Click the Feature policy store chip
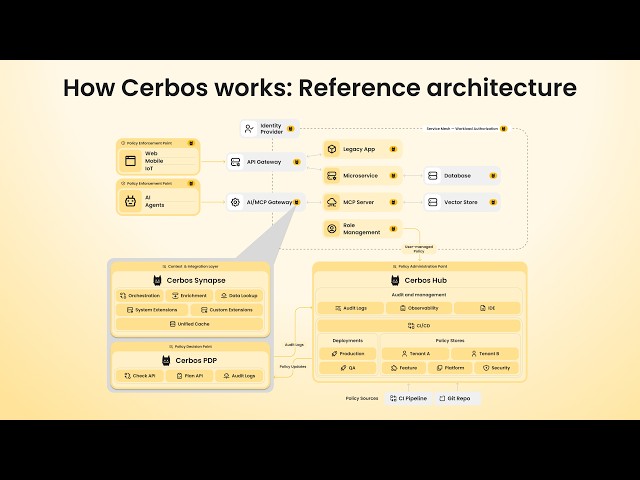 (404, 368)
